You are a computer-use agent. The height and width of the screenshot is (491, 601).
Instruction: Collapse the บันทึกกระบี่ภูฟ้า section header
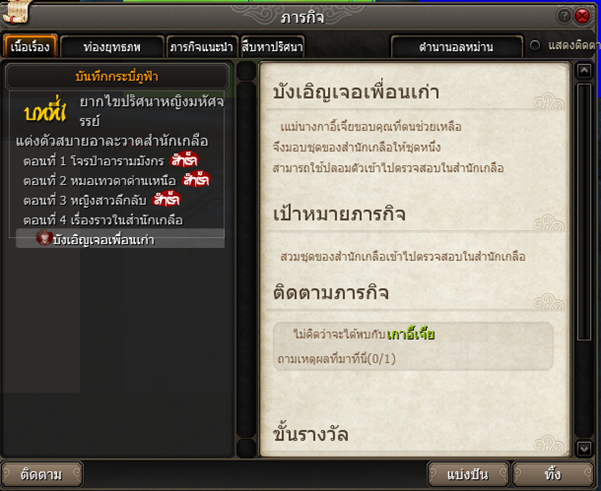(117, 77)
